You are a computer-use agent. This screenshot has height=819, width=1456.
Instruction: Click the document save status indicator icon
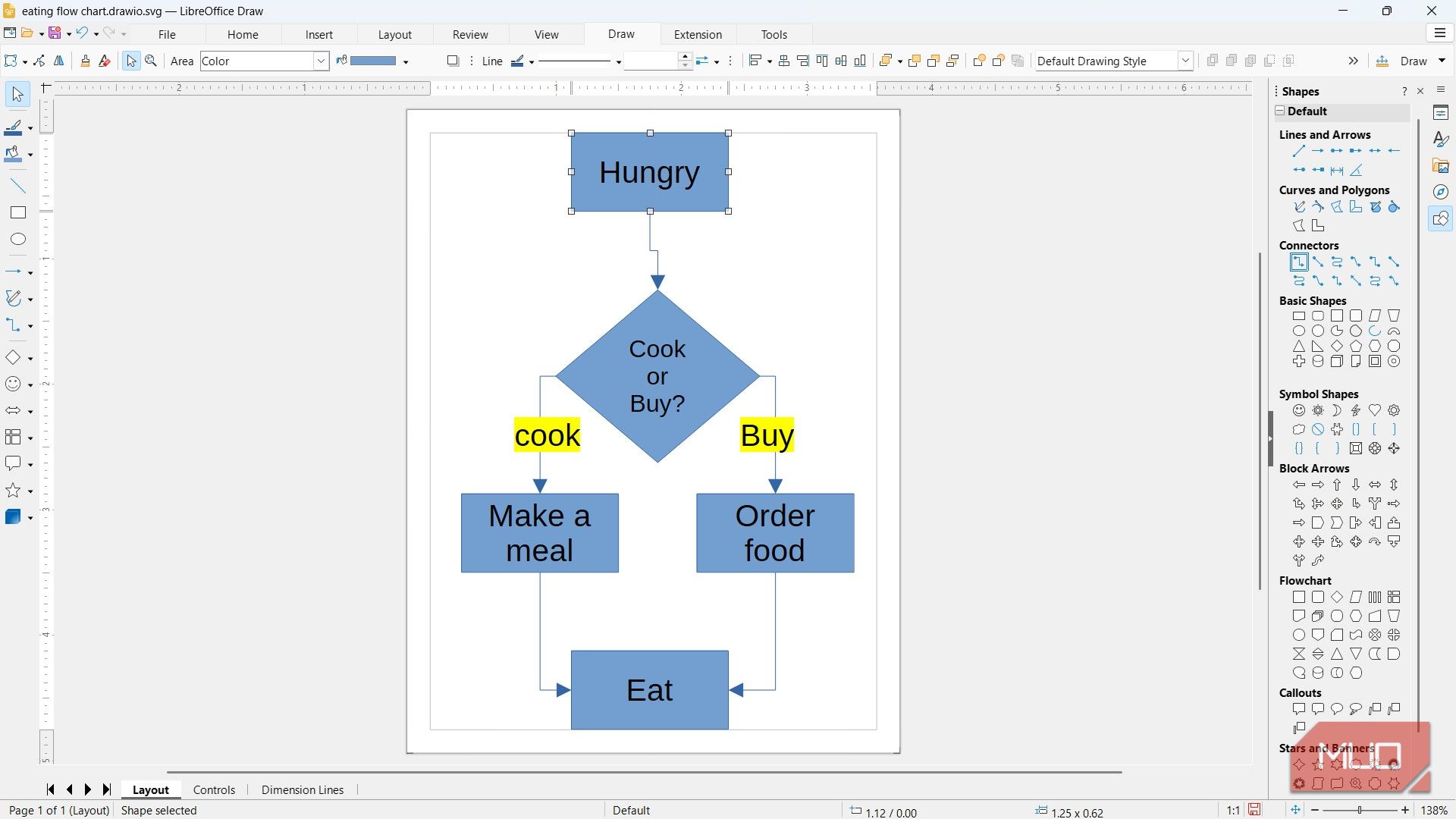click(1255, 810)
